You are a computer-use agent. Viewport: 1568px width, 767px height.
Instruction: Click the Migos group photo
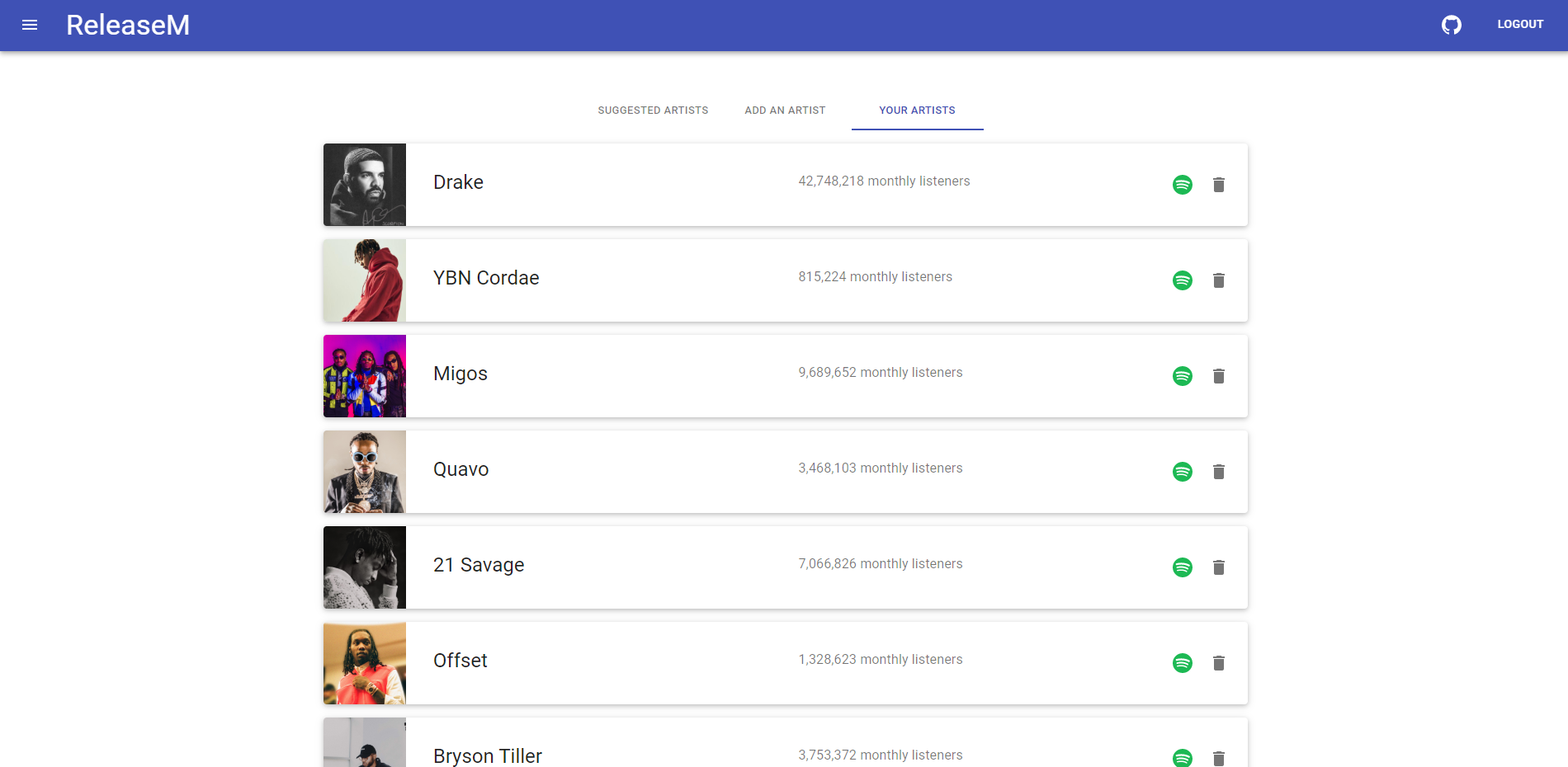click(365, 376)
